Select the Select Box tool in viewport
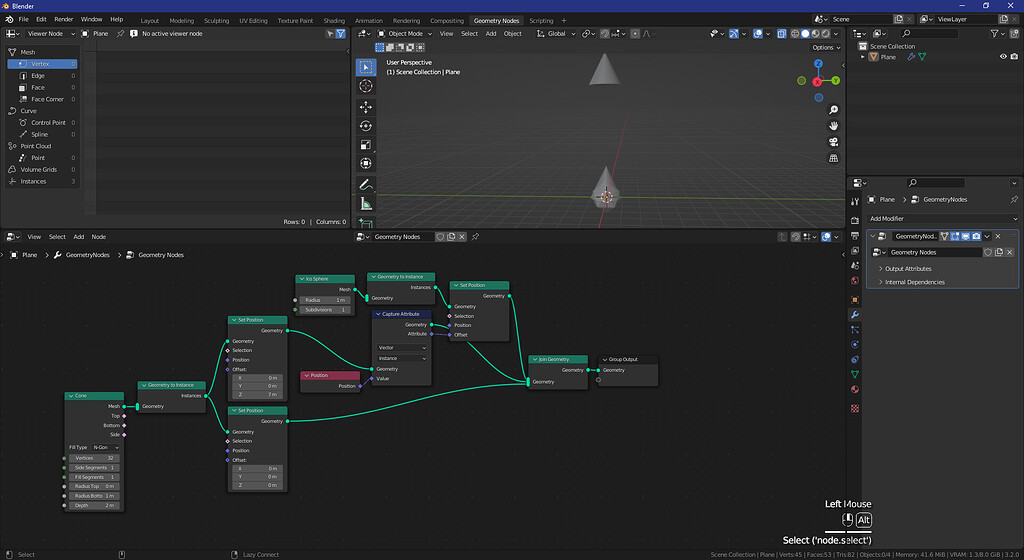 366,67
